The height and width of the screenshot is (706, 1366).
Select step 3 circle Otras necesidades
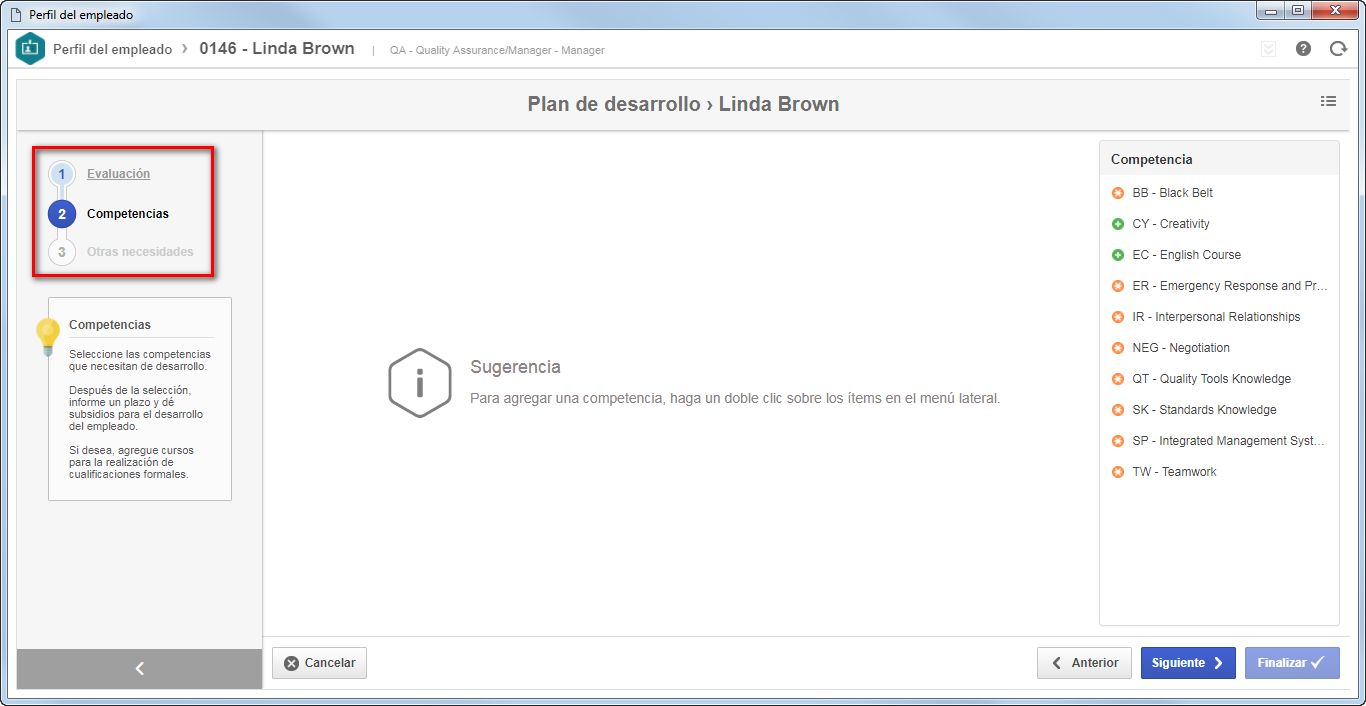[62, 252]
